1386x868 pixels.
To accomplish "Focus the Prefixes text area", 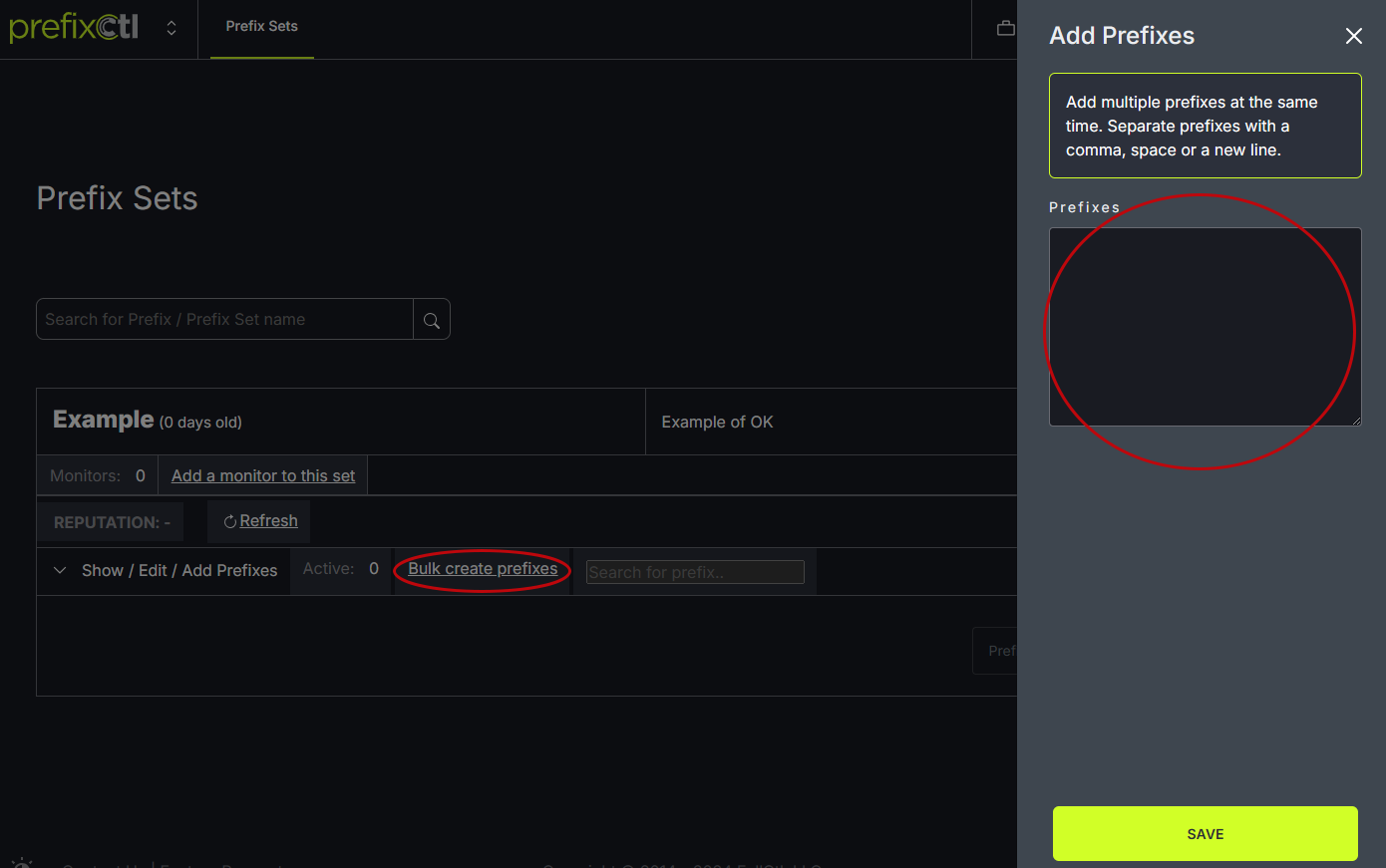I will pos(1205,327).
